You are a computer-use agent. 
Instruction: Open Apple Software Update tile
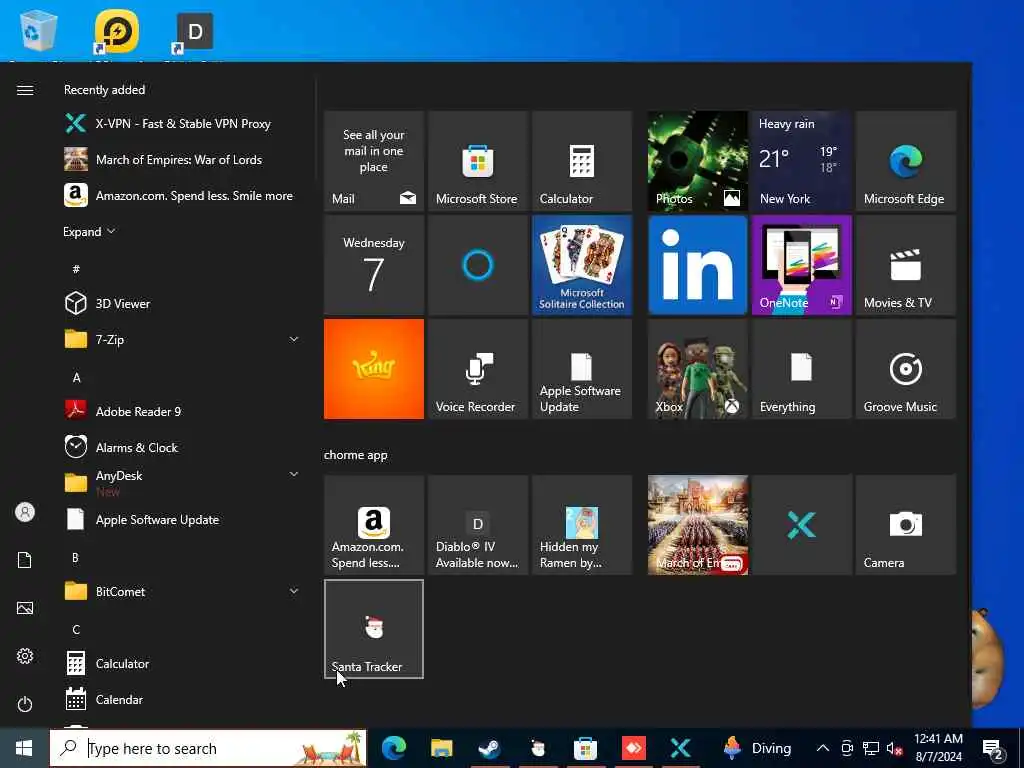tap(581, 369)
